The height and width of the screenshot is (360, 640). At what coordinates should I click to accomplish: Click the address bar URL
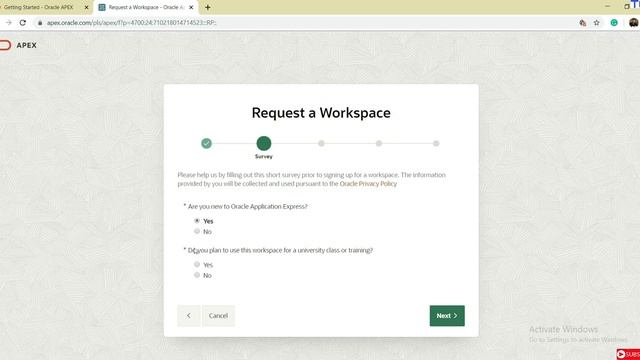coord(131,23)
